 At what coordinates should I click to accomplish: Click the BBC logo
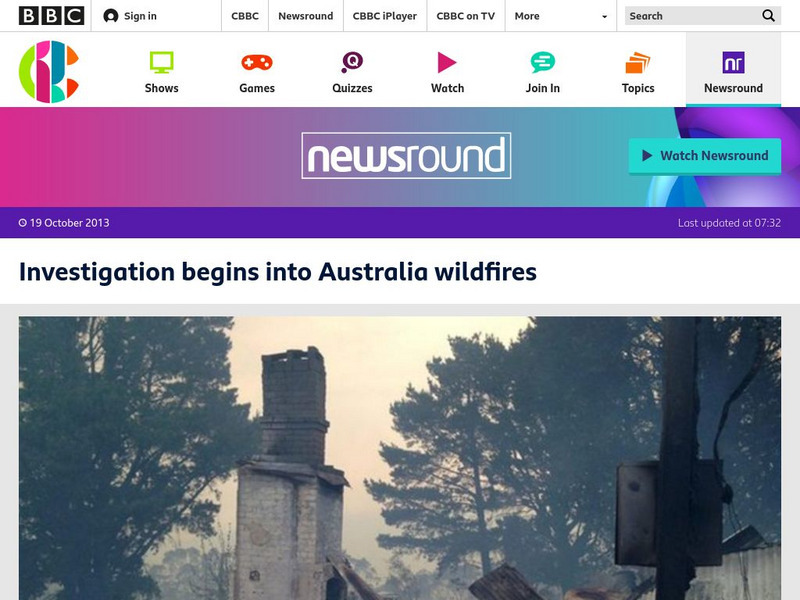coord(52,16)
